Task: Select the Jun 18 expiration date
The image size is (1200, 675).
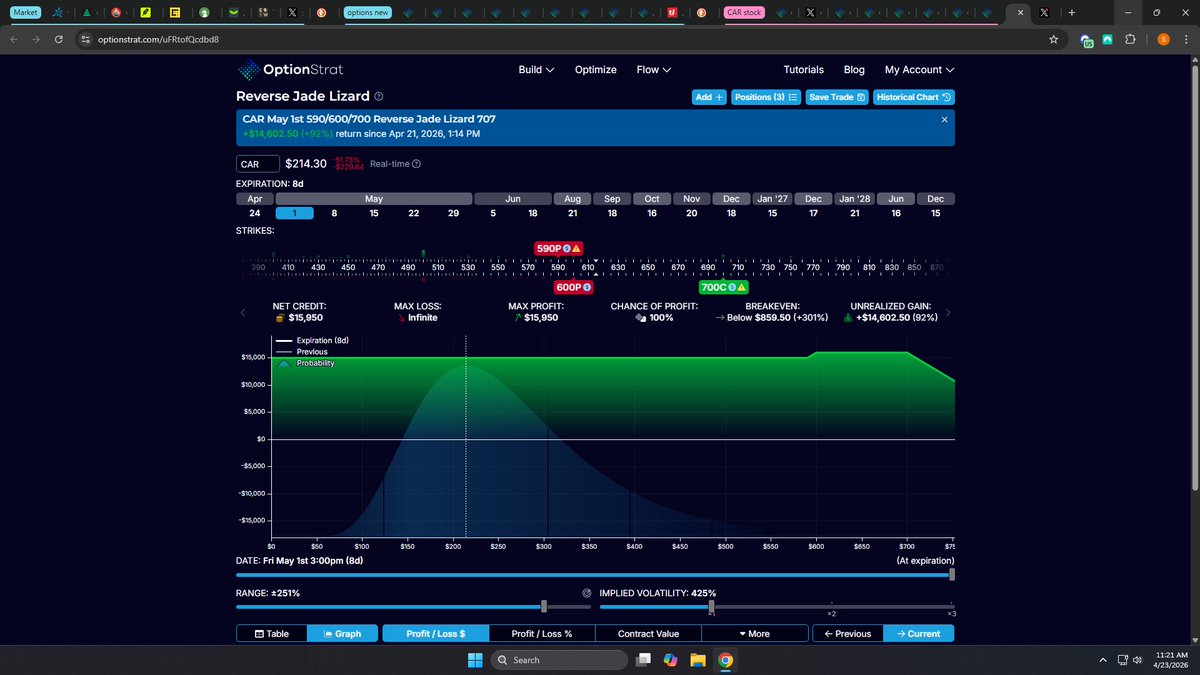Action: tap(532, 213)
